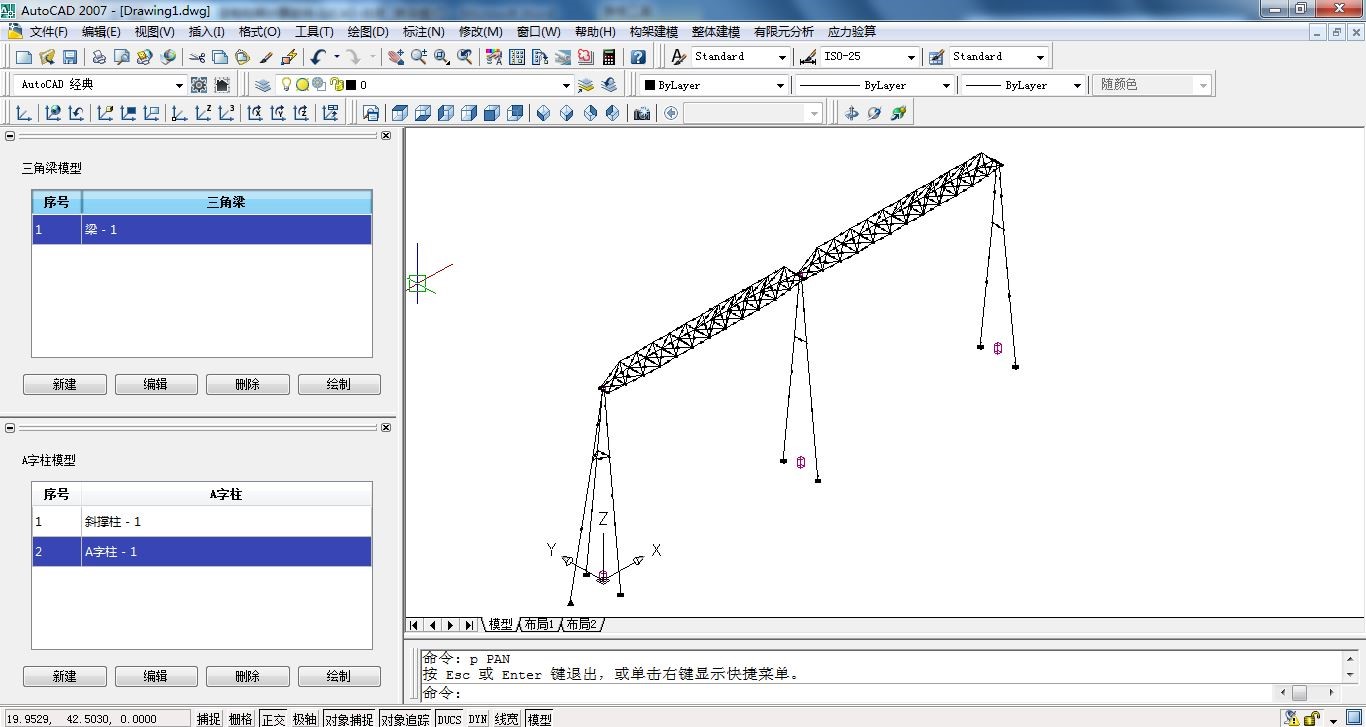The image size is (1366, 727).
Task: Expand the ISO-25 dimension style dropdown
Action: (910, 58)
